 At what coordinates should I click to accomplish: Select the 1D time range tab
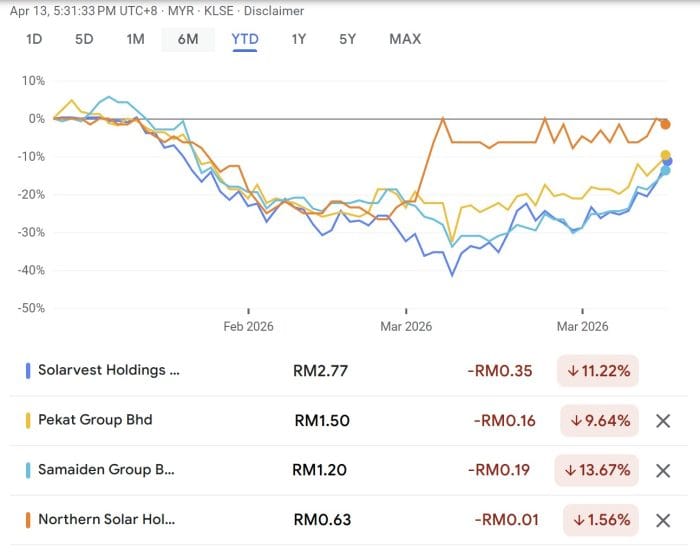[x=34, y=39]
